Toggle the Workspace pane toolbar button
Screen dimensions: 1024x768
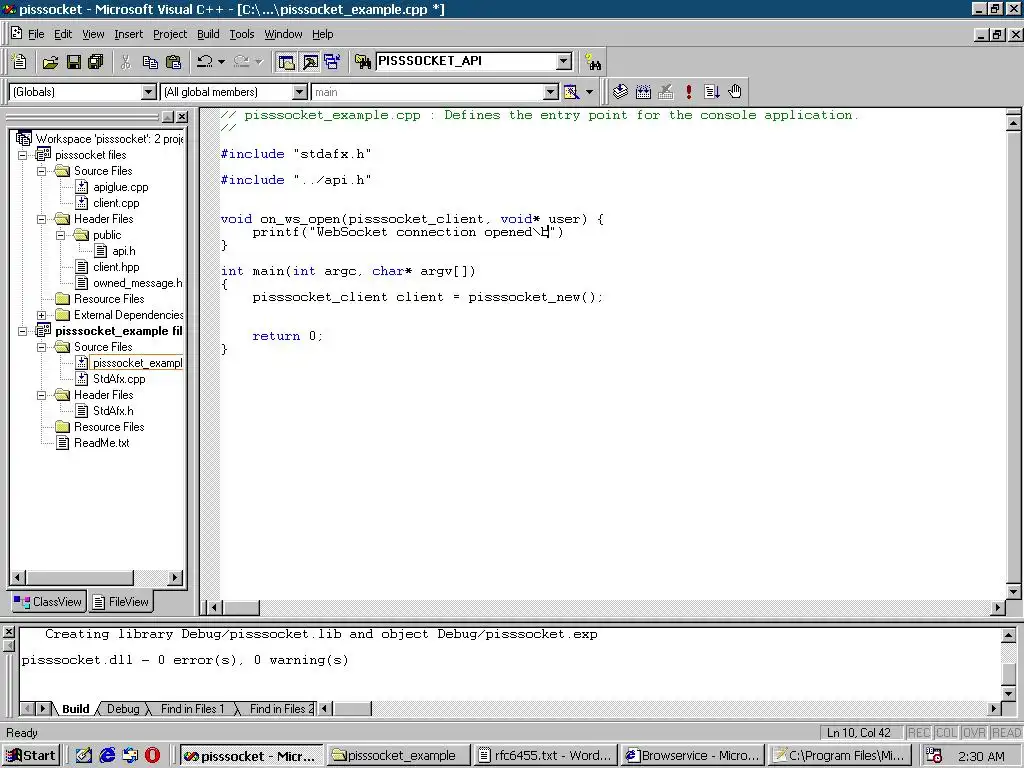tap(287, 62)
